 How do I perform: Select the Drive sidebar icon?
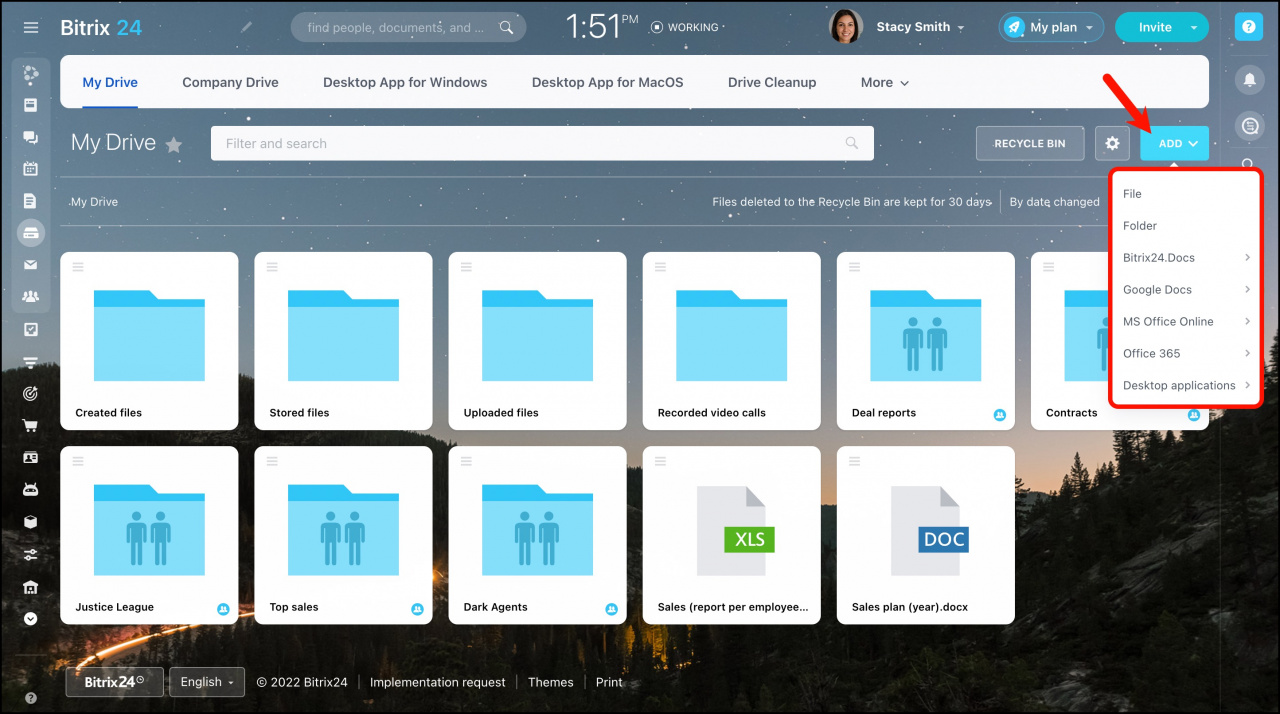coord(31,233)
